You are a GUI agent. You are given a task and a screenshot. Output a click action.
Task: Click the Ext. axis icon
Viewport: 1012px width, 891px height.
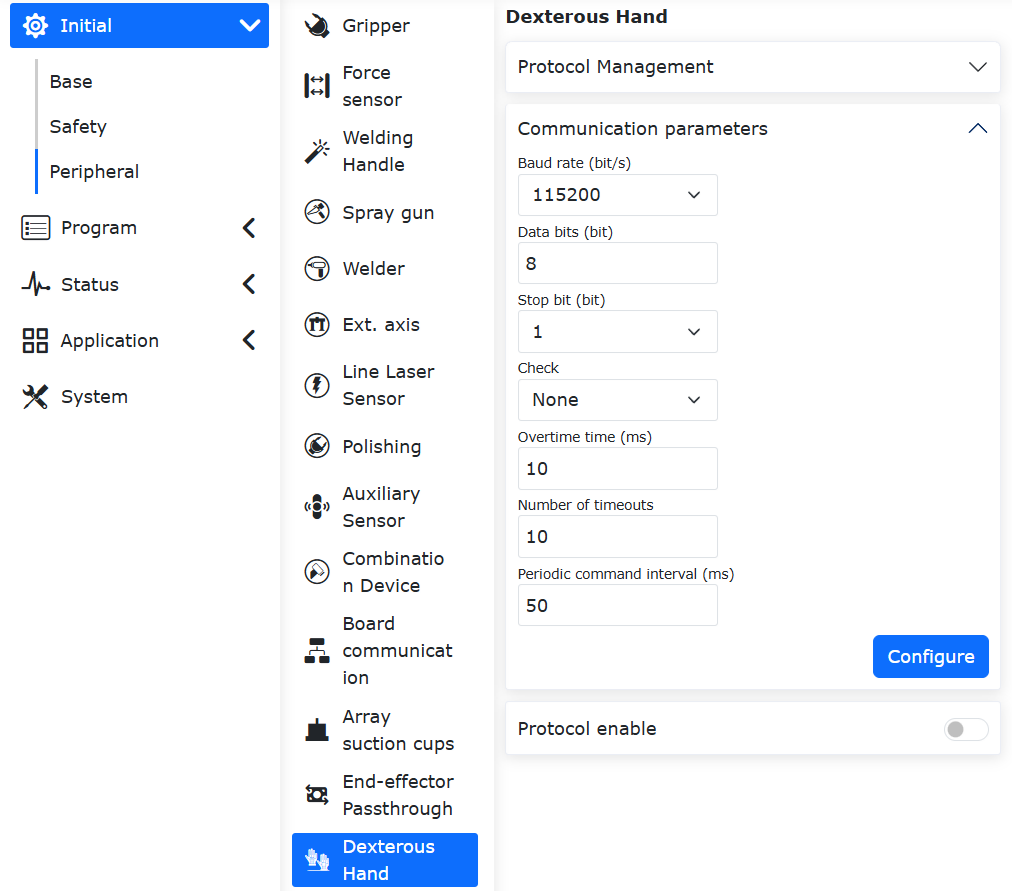click(x=316, y=325)
